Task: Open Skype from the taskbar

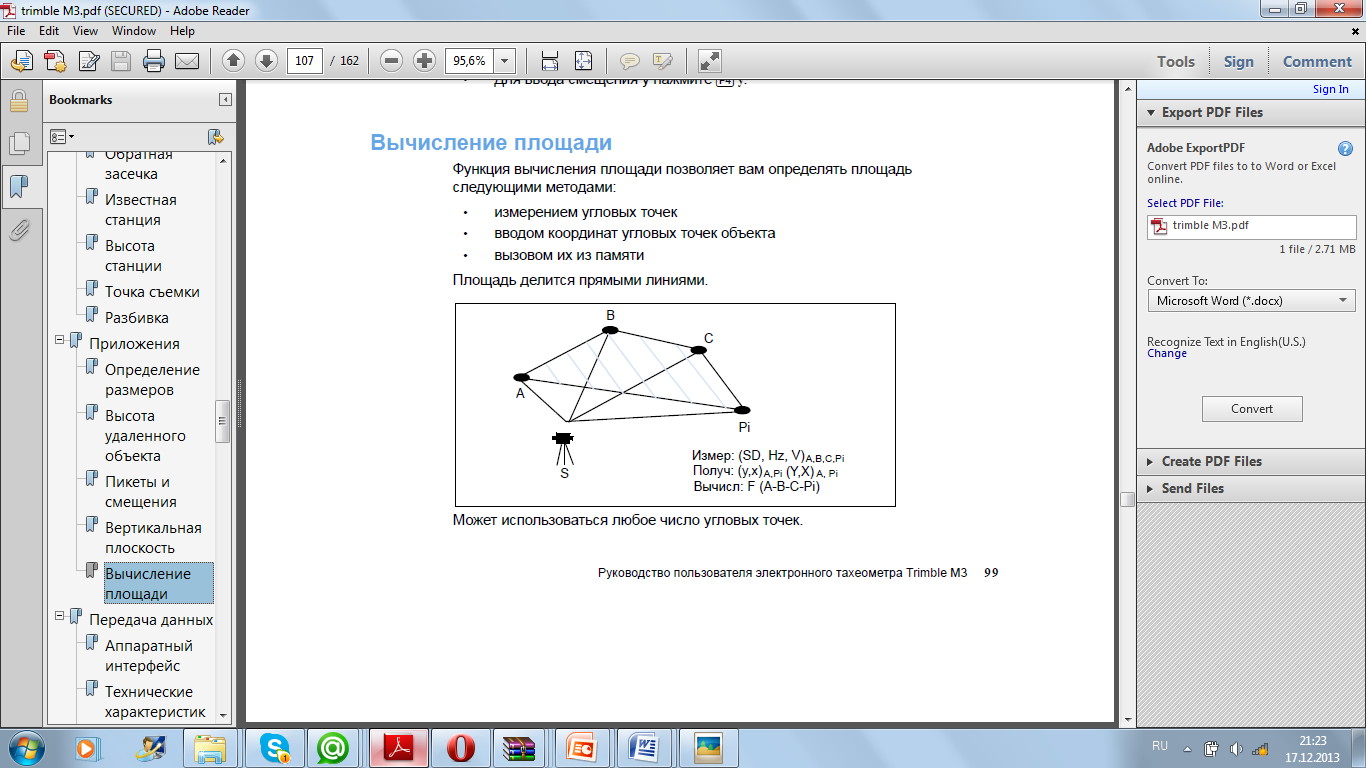Action: tap(274, 747)
